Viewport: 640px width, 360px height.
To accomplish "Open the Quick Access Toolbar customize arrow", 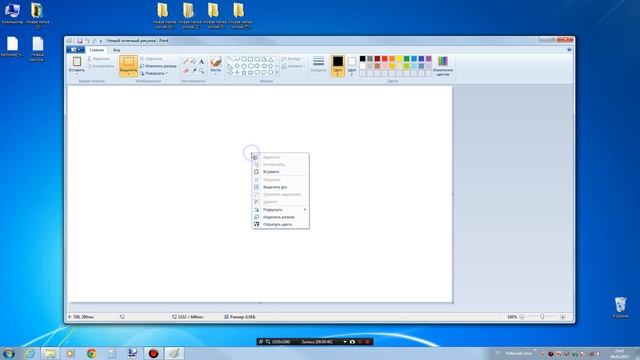I will tap(101, 41).
